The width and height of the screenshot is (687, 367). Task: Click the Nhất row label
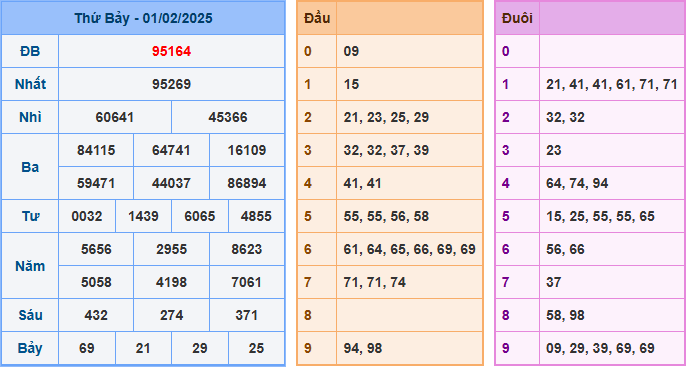point(30,84)
